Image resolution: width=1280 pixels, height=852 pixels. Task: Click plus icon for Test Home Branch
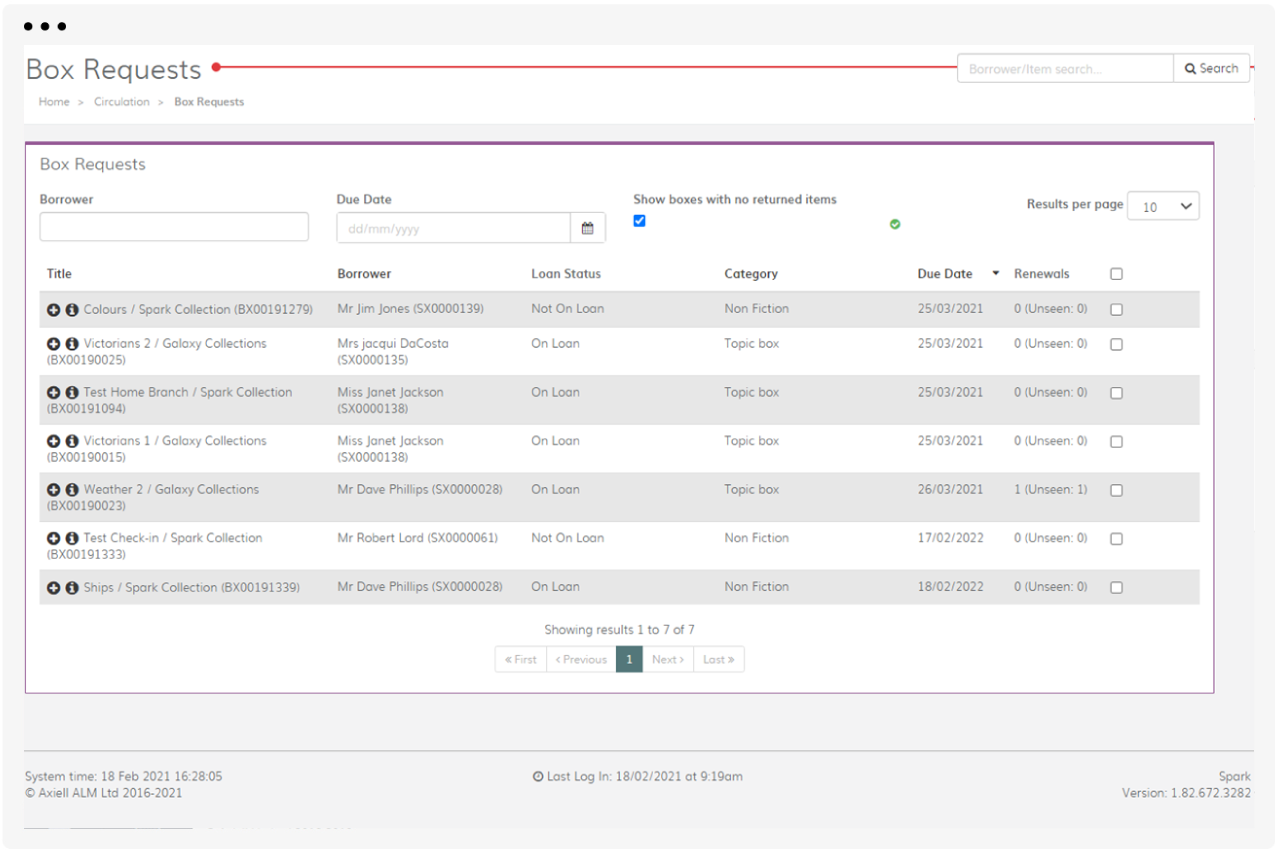tap(54, 393)
